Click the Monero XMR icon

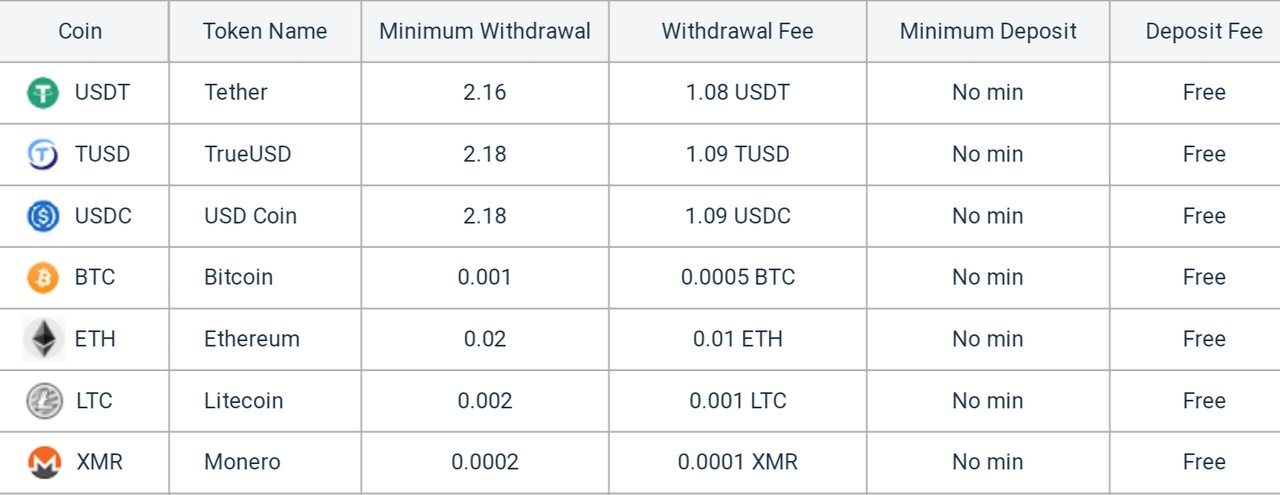coord(44,462)
